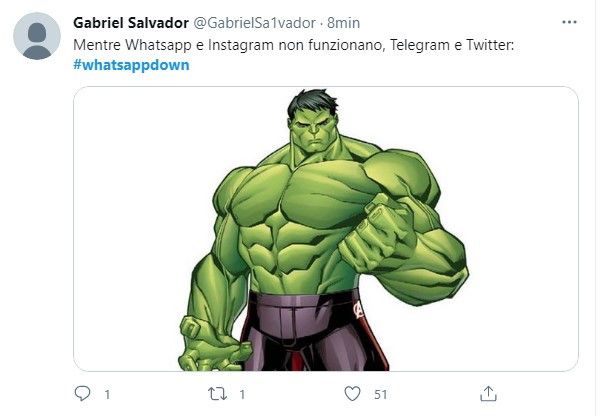Open the #whatsappdown hashtag link
The width and height of the screenshot is (611, 416).
pos(131,65)
